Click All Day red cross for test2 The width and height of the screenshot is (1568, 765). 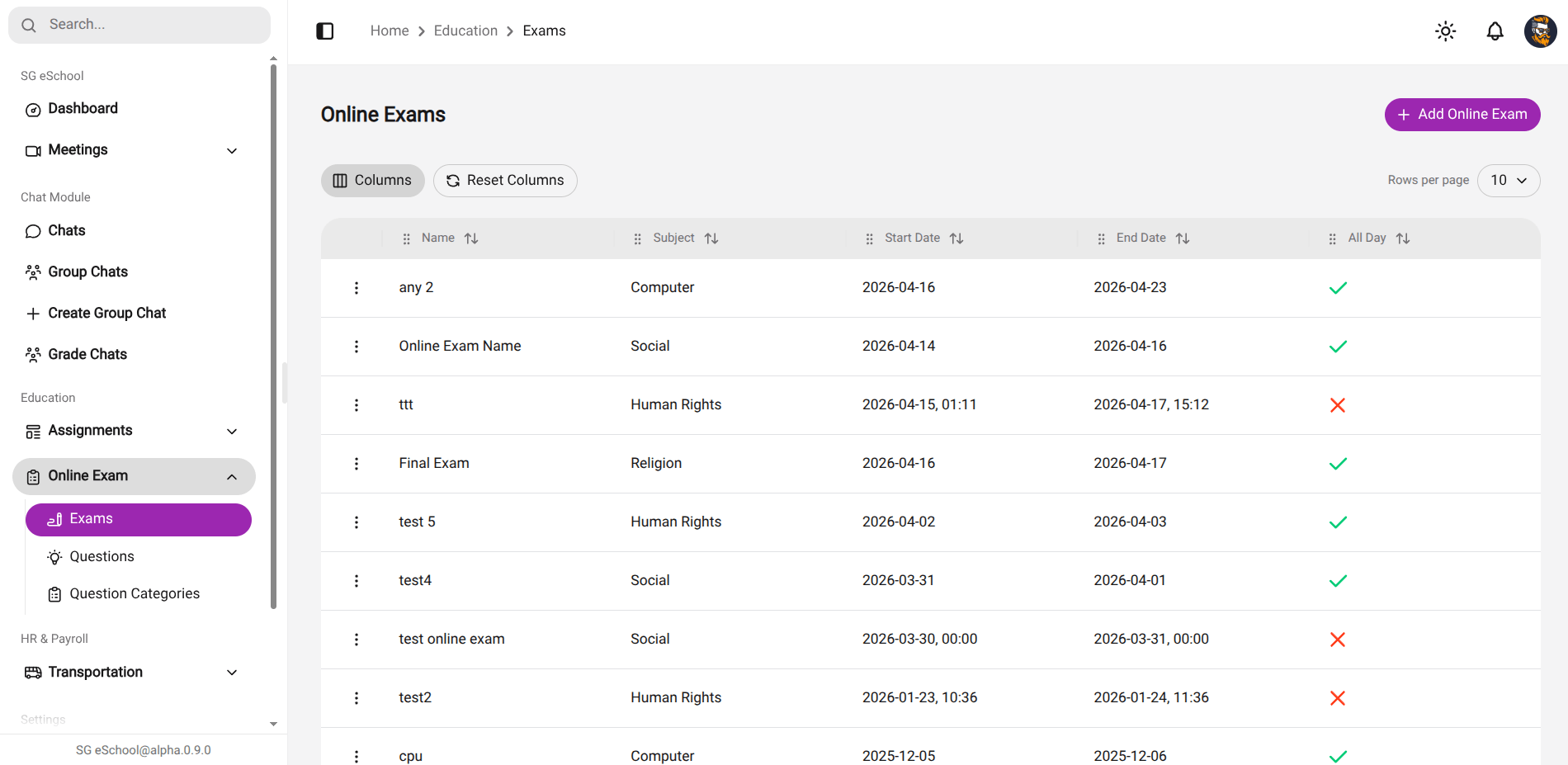(x=1338, y=698)
